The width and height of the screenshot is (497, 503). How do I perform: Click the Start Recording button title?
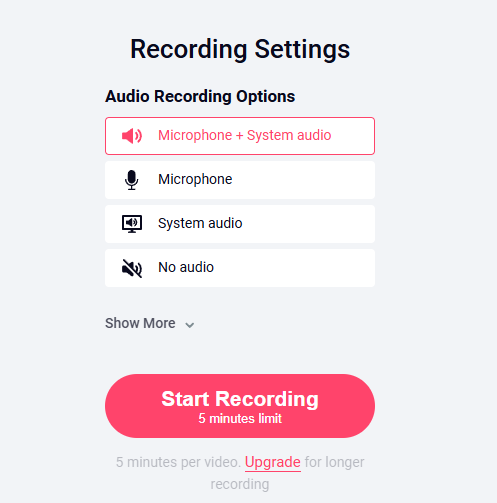click(x=240, y=399)
